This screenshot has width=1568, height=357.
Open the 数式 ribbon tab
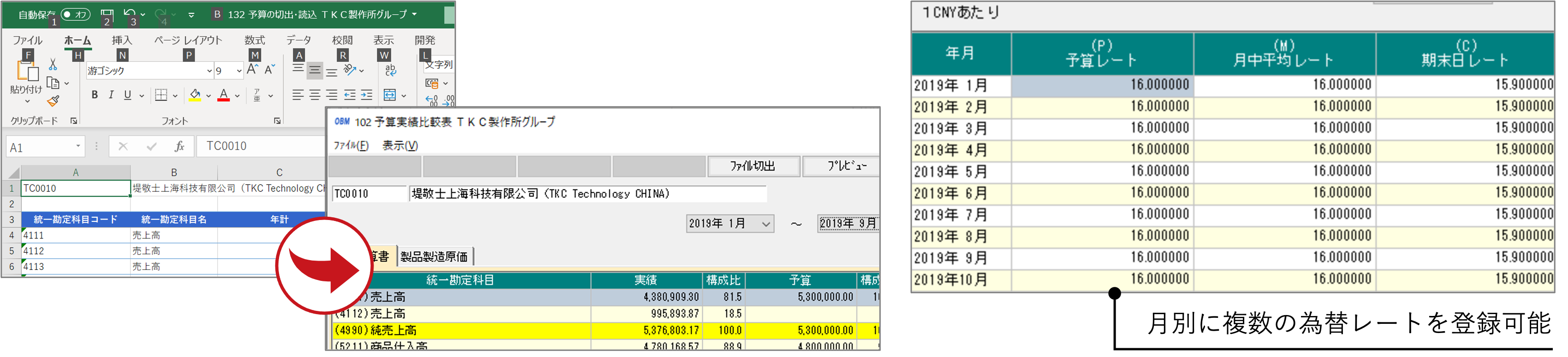tap(255, 40)
